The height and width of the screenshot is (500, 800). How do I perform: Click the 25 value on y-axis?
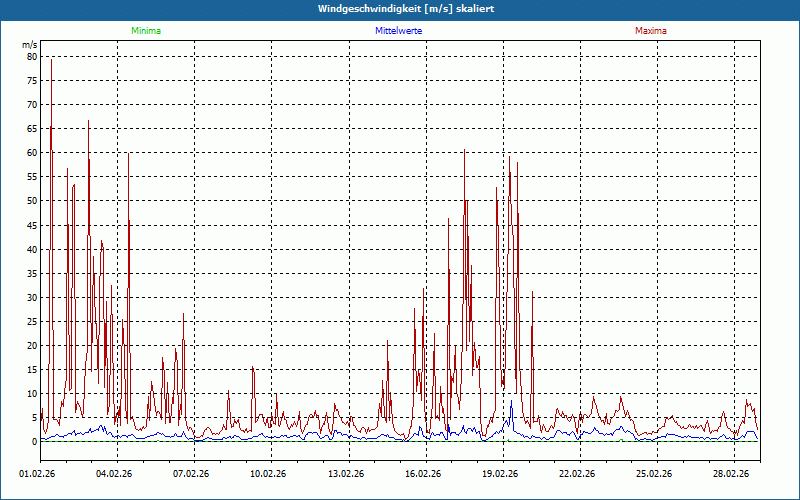pos(31,322)
